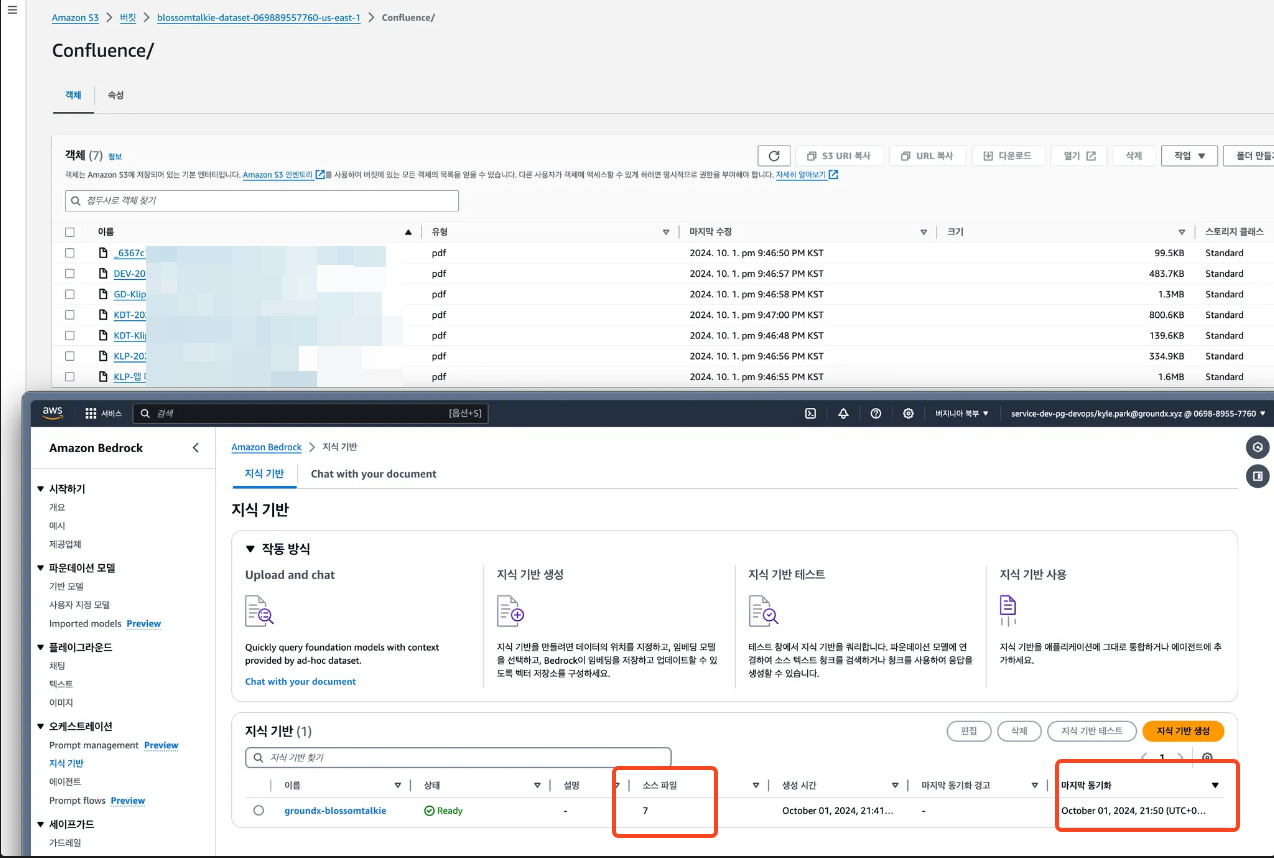Screen dimensions: 1274x858
Task: Open the blossomtalkie-dataset bucket breadcrumb
Action: [x=258, y=18]
